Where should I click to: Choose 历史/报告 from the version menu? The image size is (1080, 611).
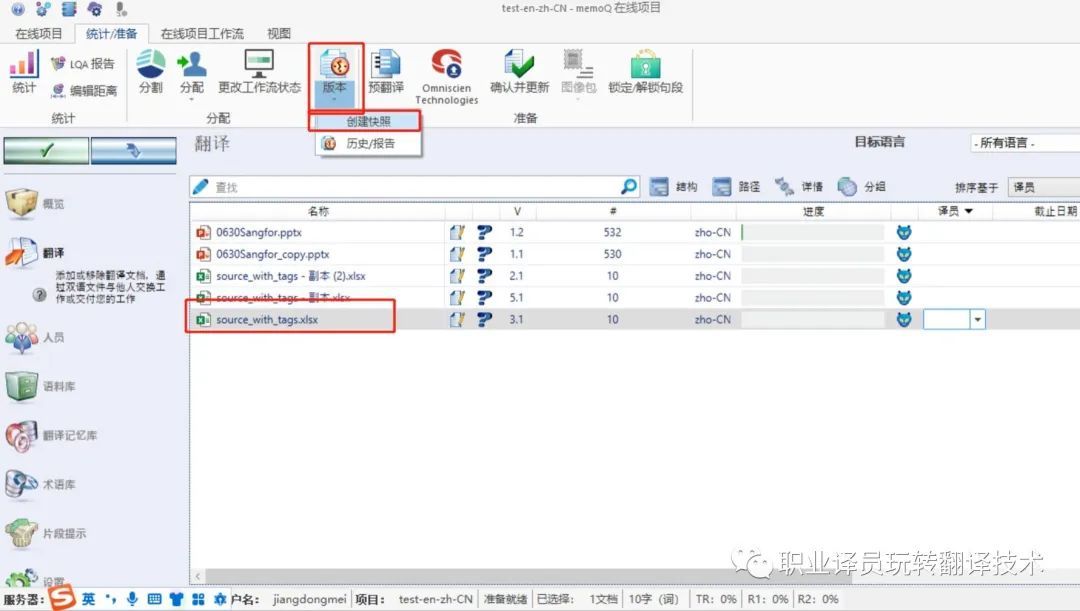tap(369, 143)
